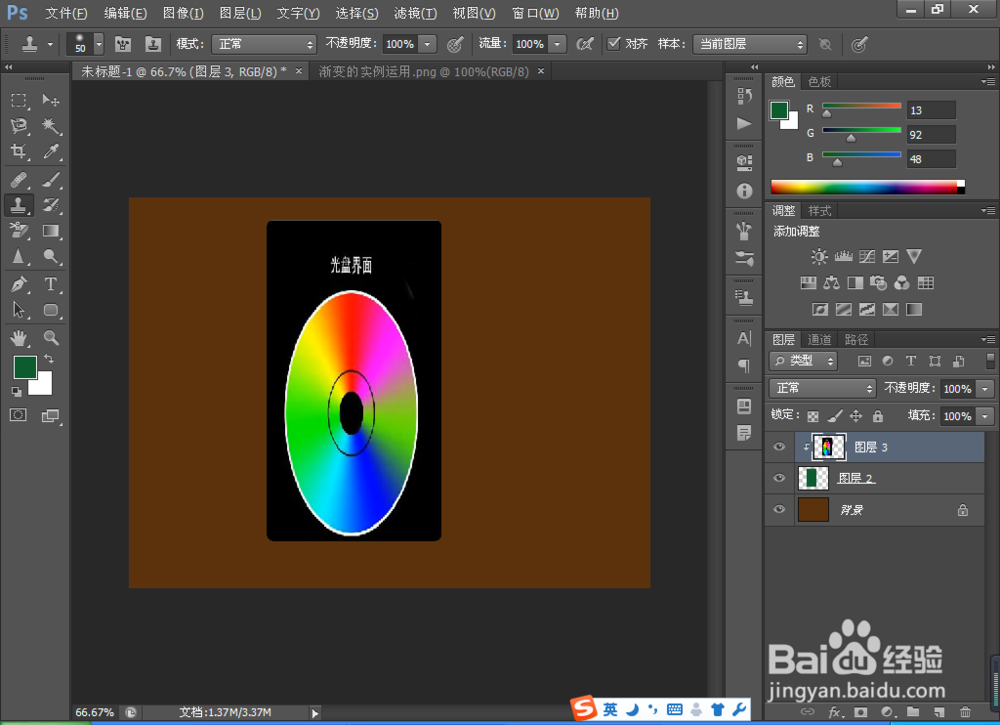This screenshot has height=725, width=1000.
Task: Select the Eyedropper tool
Action: (50, 151)
